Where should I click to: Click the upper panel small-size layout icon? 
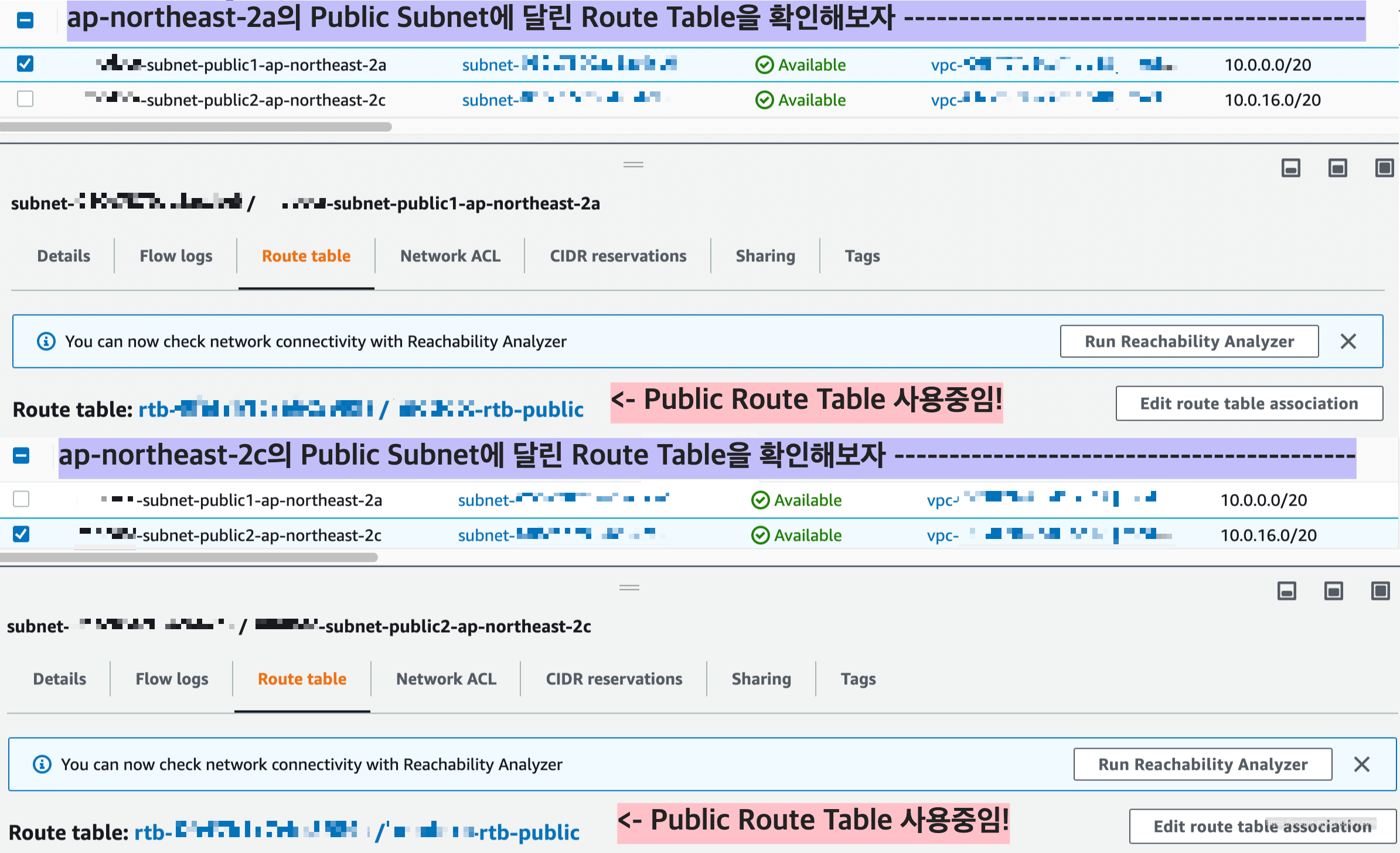point(1290,168)
